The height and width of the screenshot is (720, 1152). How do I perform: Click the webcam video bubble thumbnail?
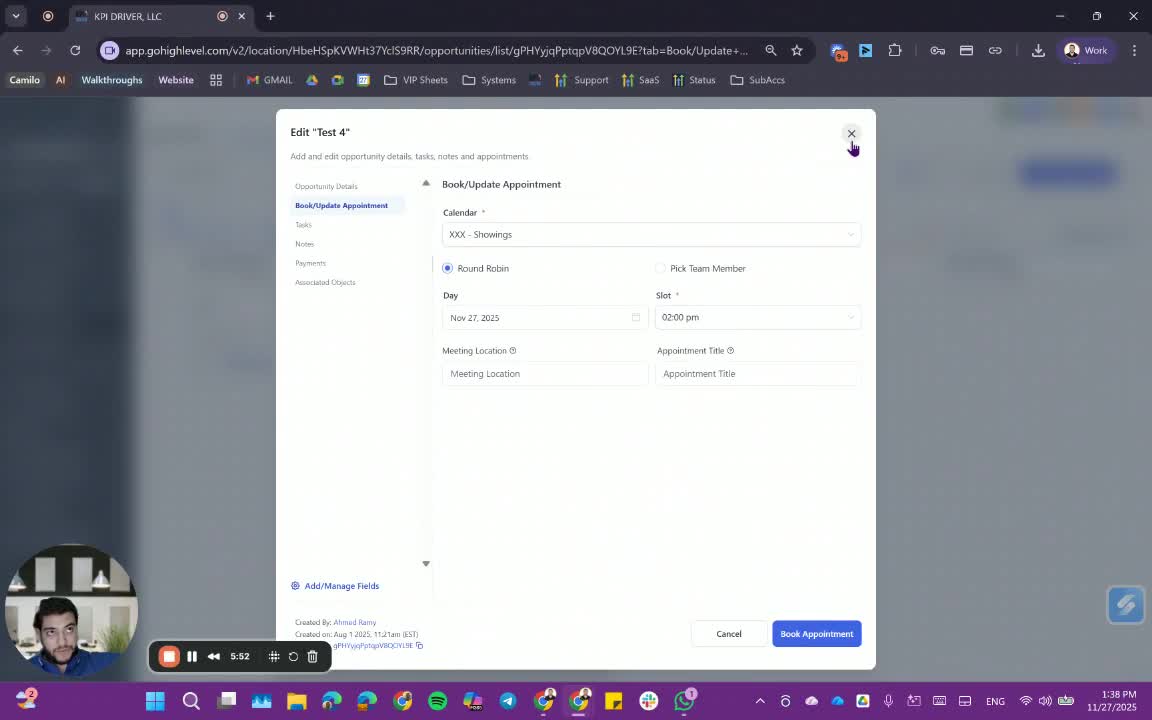tap(71, 610)
